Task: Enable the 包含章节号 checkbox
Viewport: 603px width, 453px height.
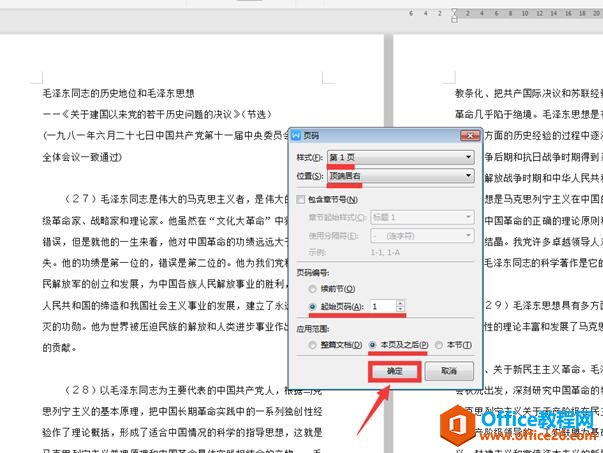Action: (299, 201)
